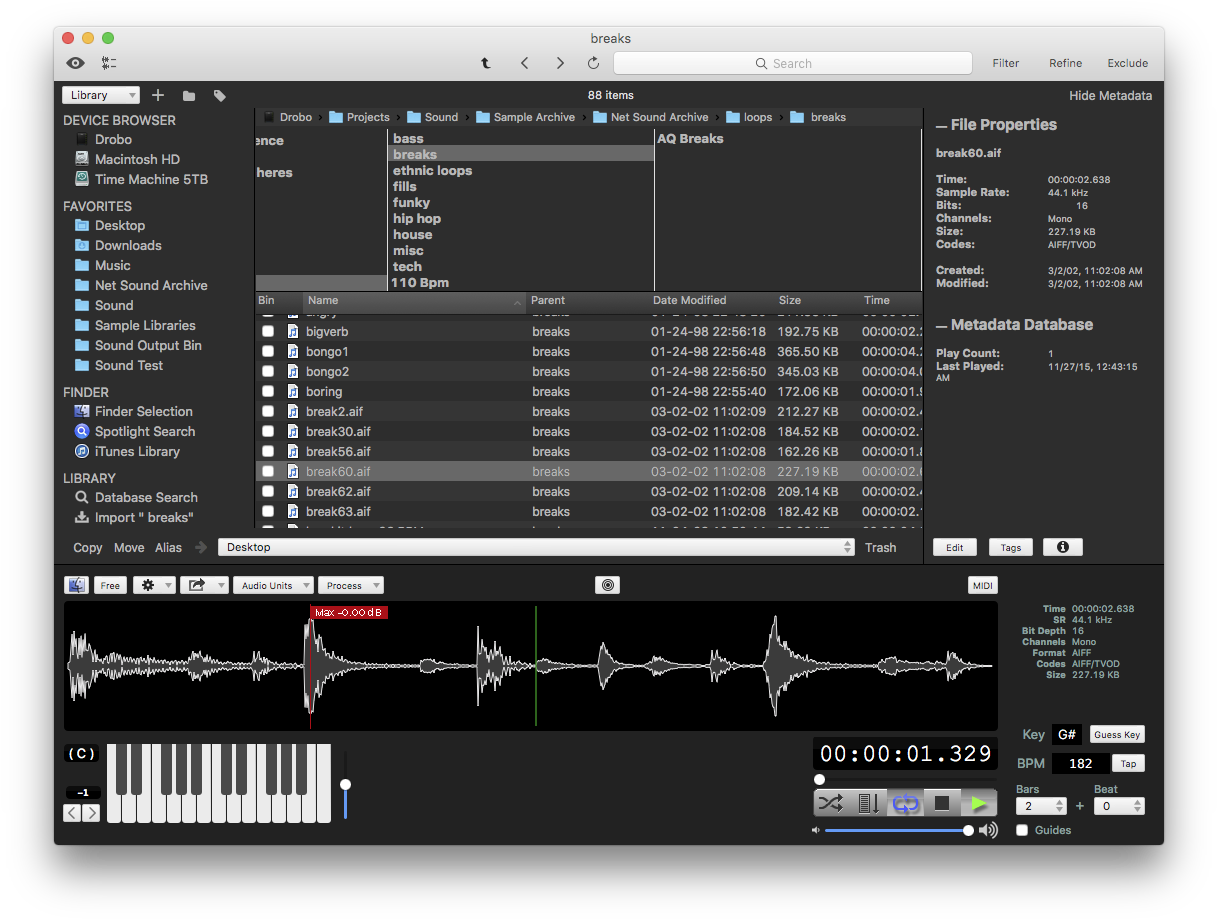Image resolution: width=1217 pixels, height=919 pixels.
Task: Open the Library dropdown
Action: click(x=100, y=95)
